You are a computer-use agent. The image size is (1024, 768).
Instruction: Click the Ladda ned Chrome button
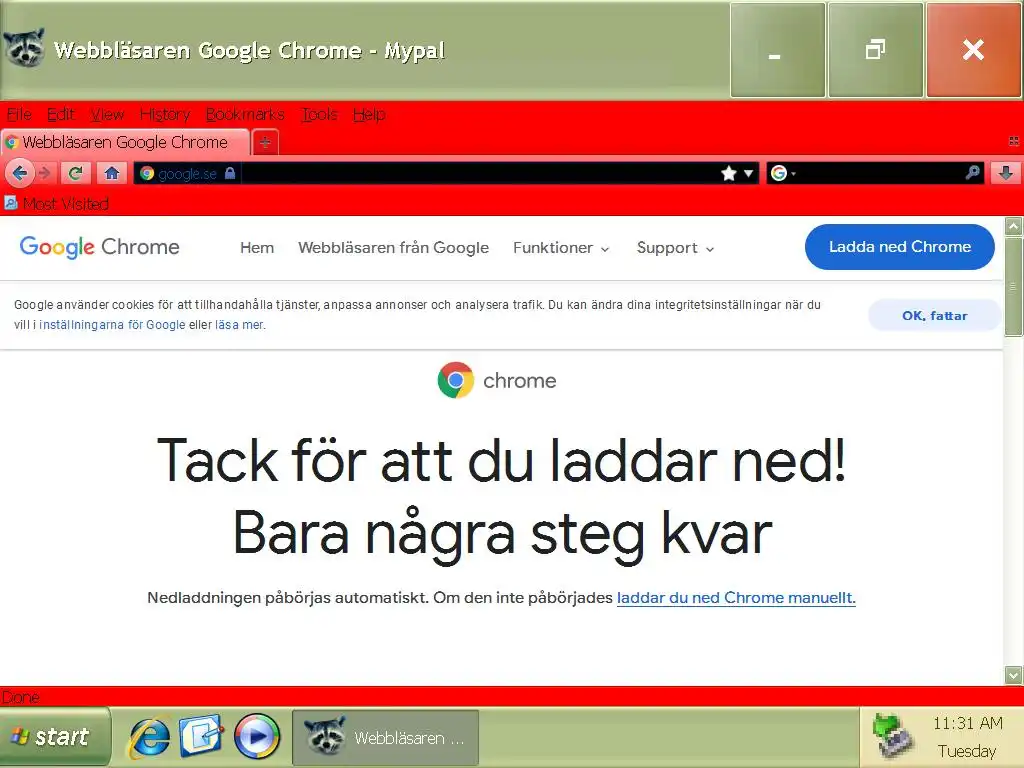[x=899, y=247]
